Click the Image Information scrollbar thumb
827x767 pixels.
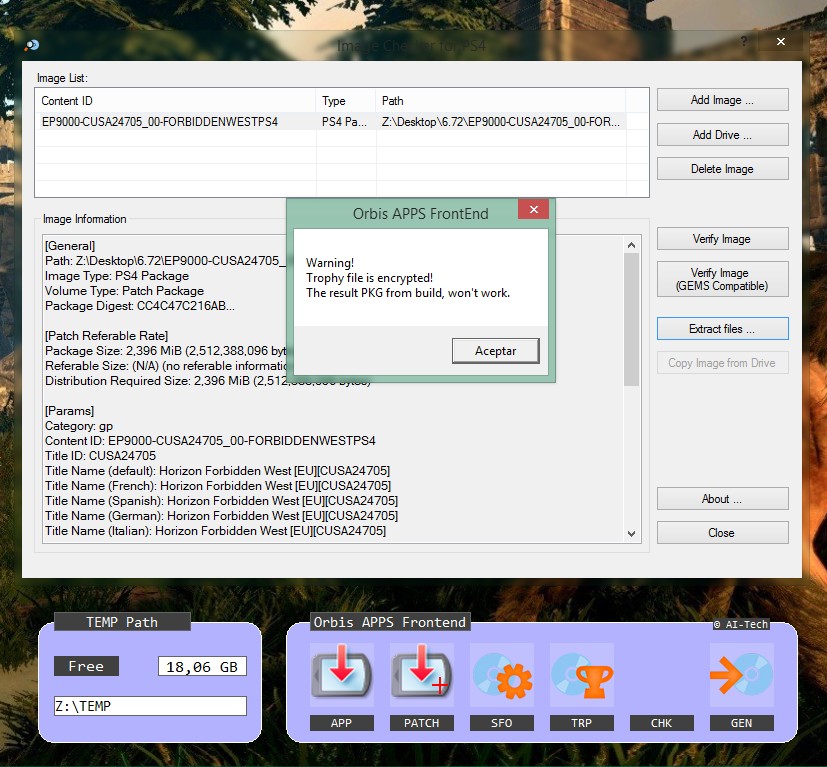(631, 320)
